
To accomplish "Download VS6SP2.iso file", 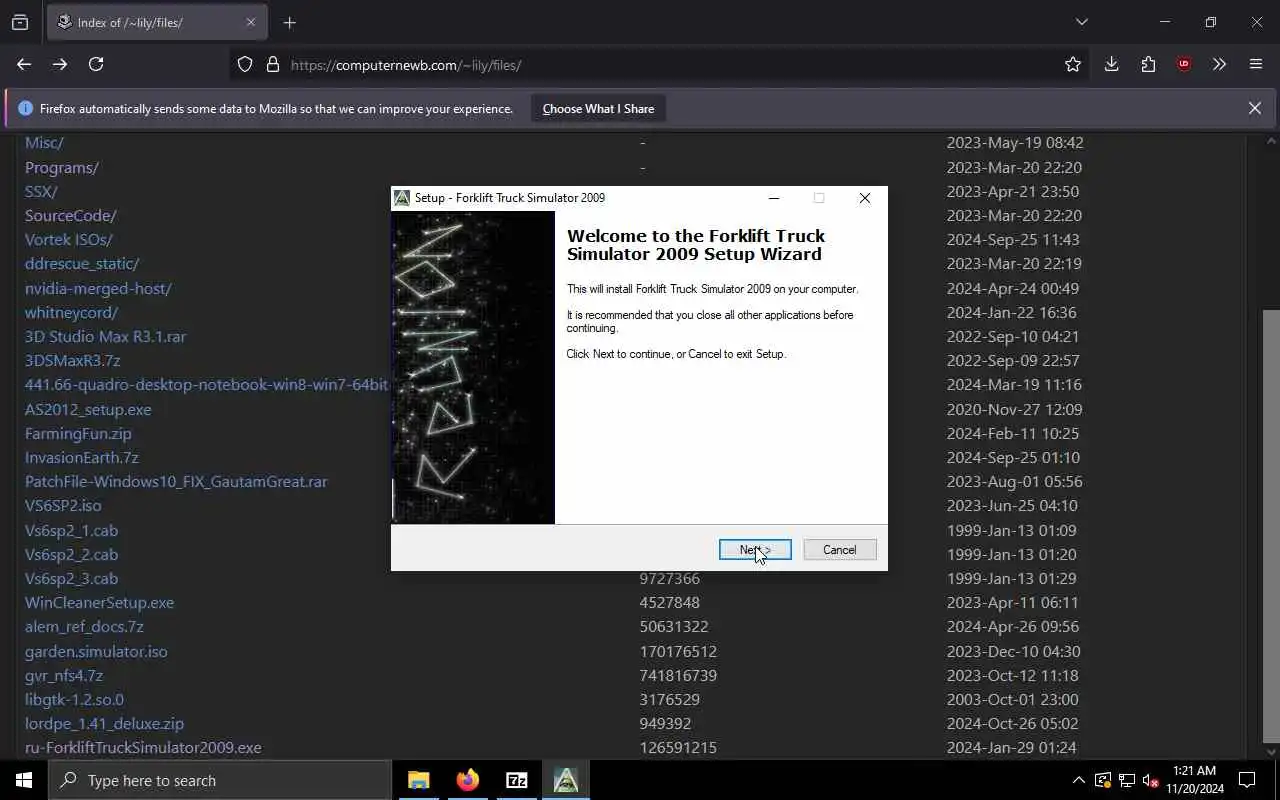I will (63, 506).
